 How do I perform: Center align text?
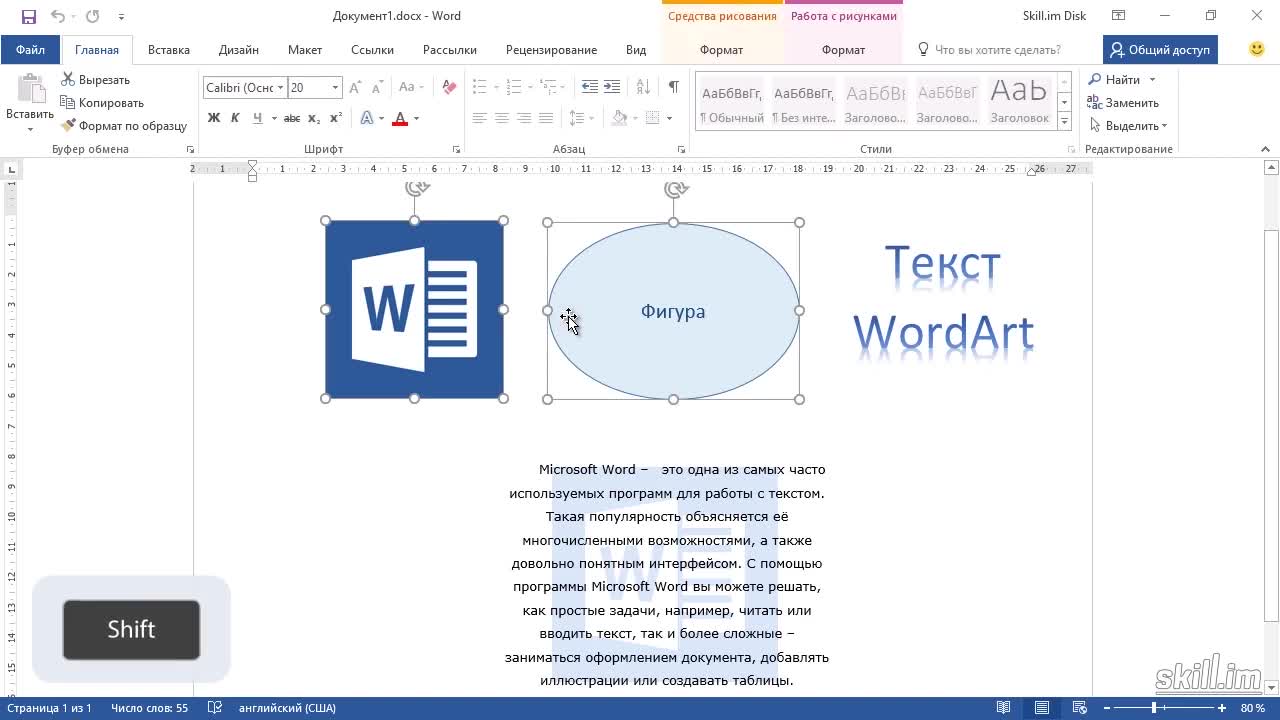[502, 118]
